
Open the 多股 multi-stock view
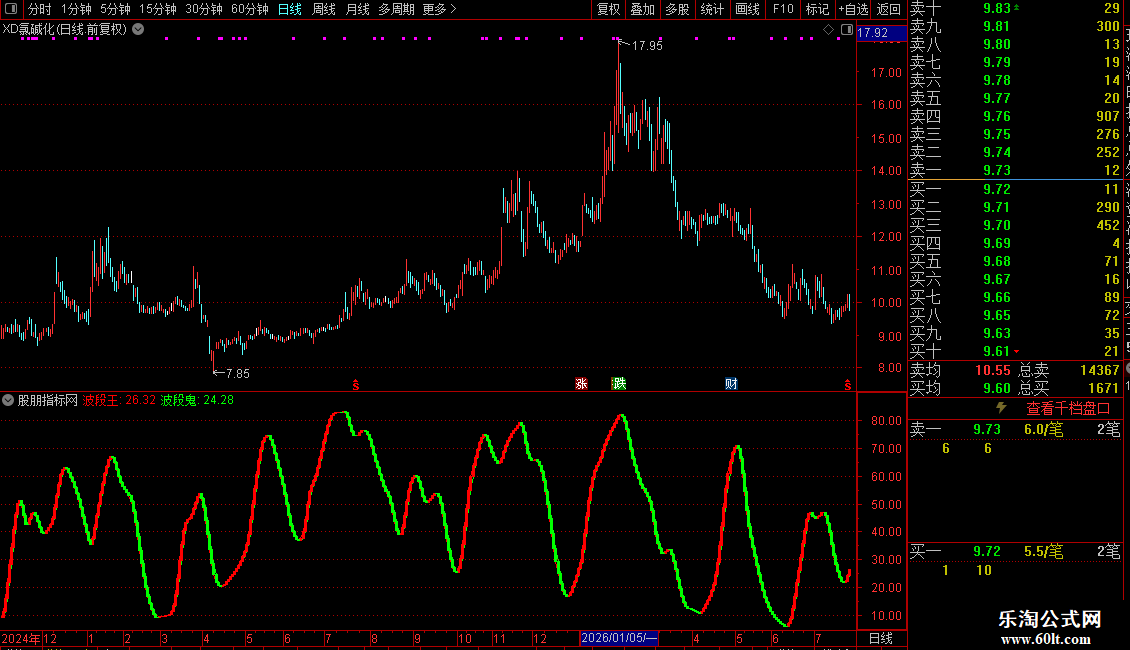pyautogui.click(x=677, y=9)
